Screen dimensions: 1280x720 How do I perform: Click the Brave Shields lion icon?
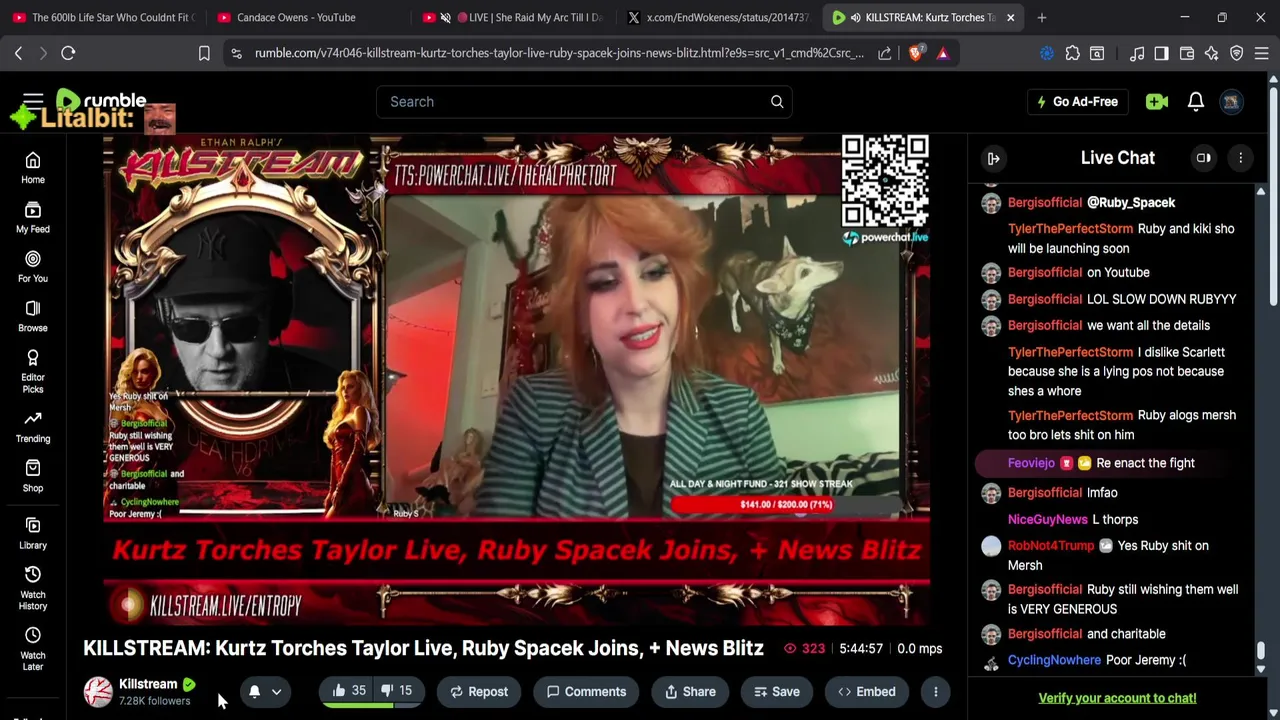[x=915, y=53]
